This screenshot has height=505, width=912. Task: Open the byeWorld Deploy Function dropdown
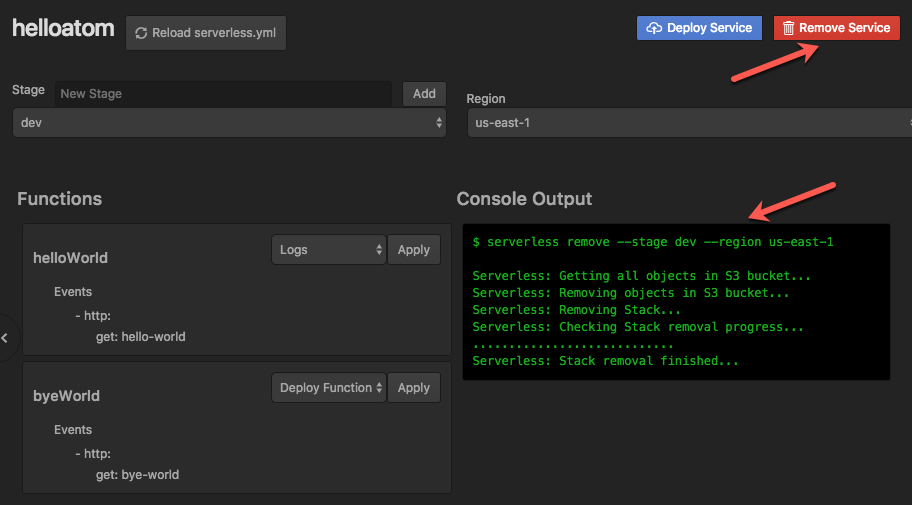tap(329, 387)
